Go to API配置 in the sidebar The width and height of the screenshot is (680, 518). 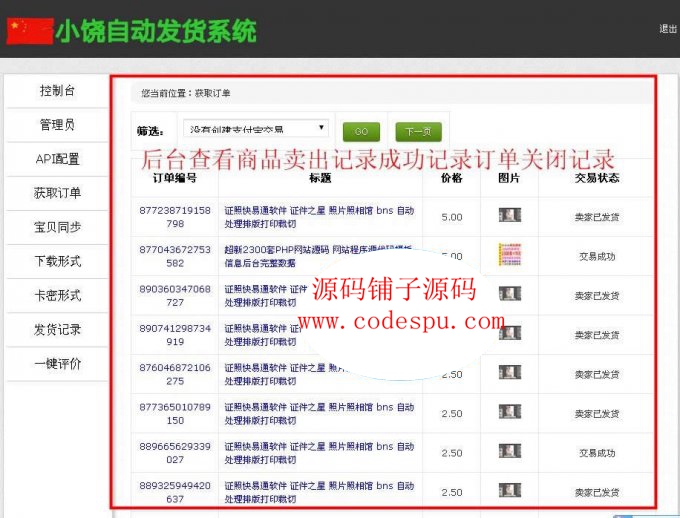(57, 159)
